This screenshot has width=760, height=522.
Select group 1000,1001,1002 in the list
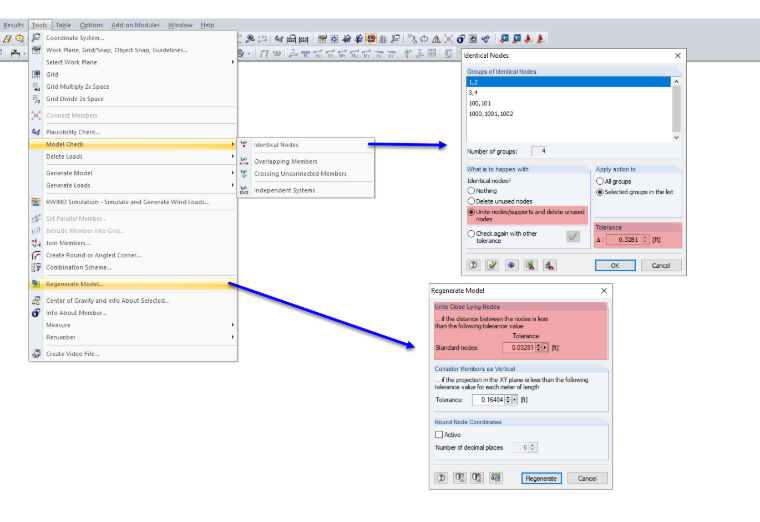coord(568,114)
